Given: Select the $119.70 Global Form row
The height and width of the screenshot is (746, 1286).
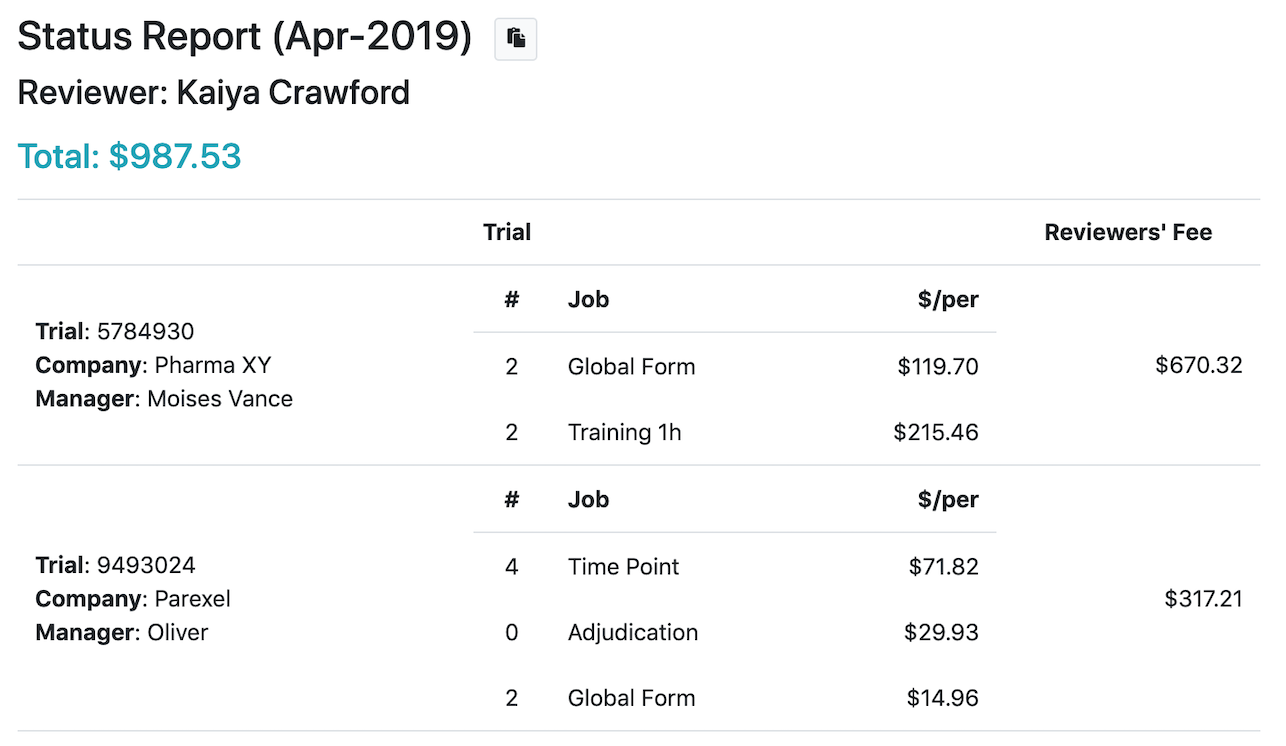Looking at the screenshot, I should [x=735, y=366].
